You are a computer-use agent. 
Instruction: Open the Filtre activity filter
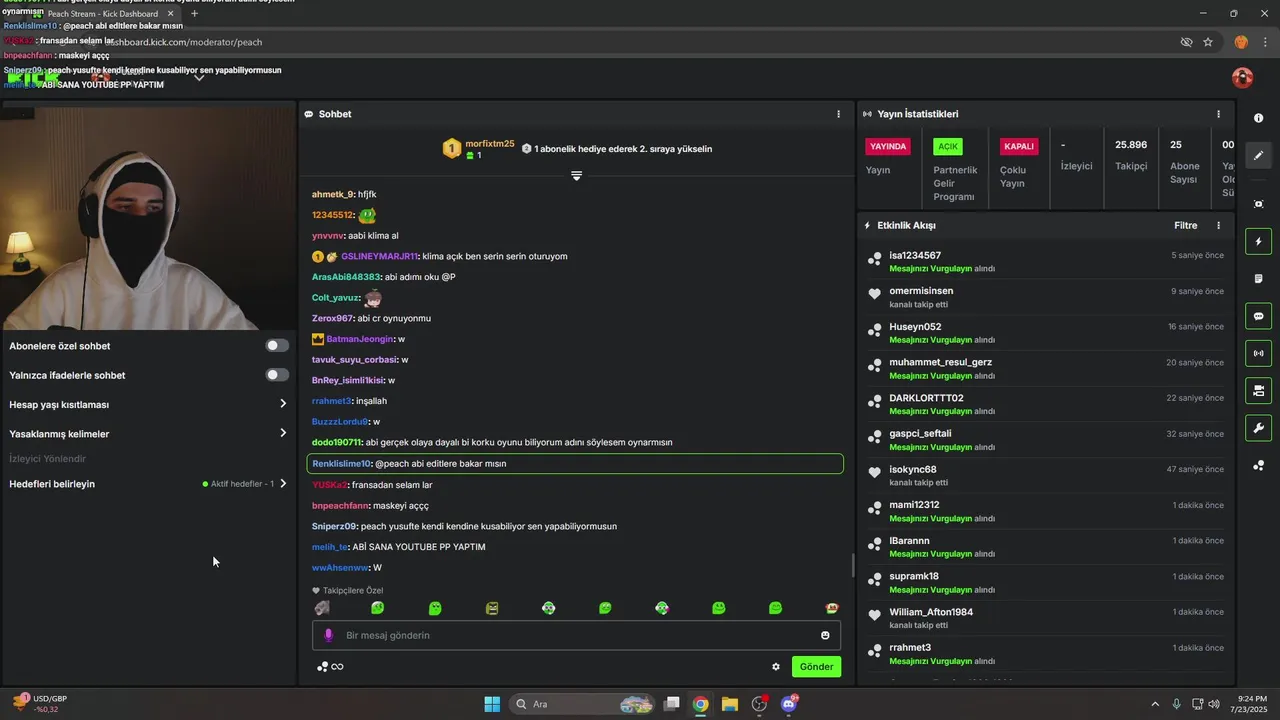[1185, 226]
